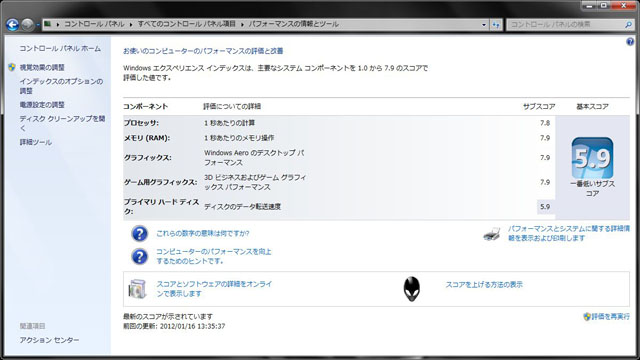
Task: Open the address bar history dropdown arrow
Action: (484, 25)
